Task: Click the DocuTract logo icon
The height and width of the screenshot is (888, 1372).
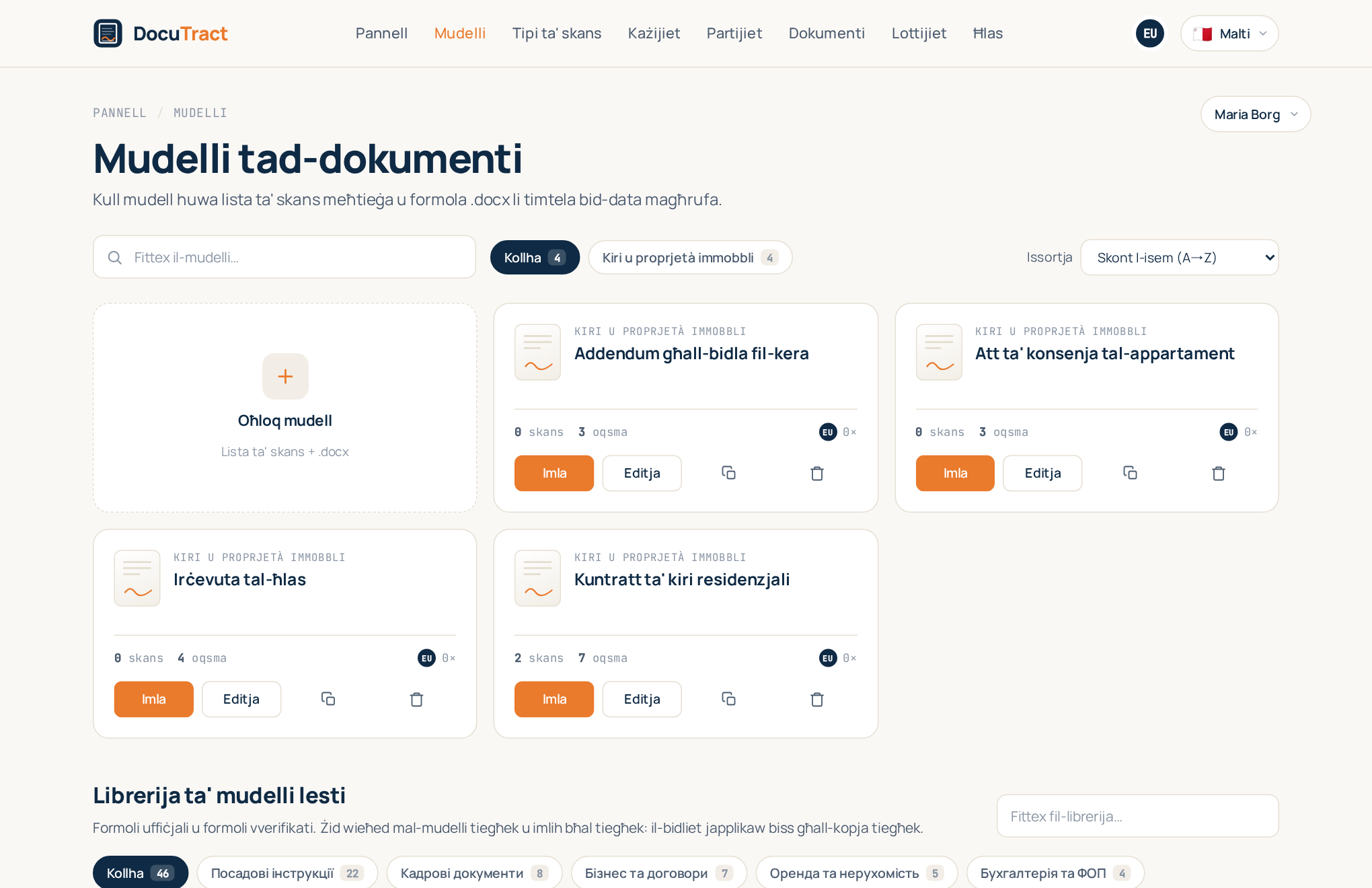Action: pos(108,33)
